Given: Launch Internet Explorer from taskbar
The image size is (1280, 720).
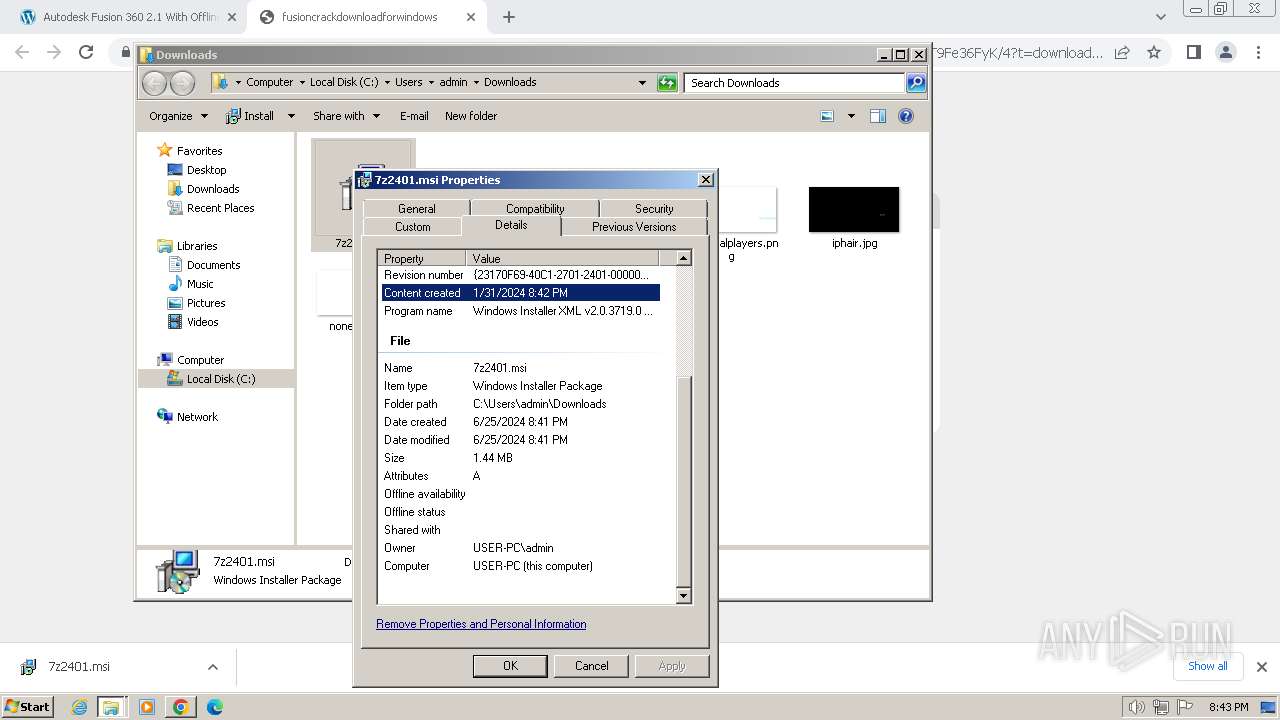Looking at the screenshot, I should click(80, 707).
